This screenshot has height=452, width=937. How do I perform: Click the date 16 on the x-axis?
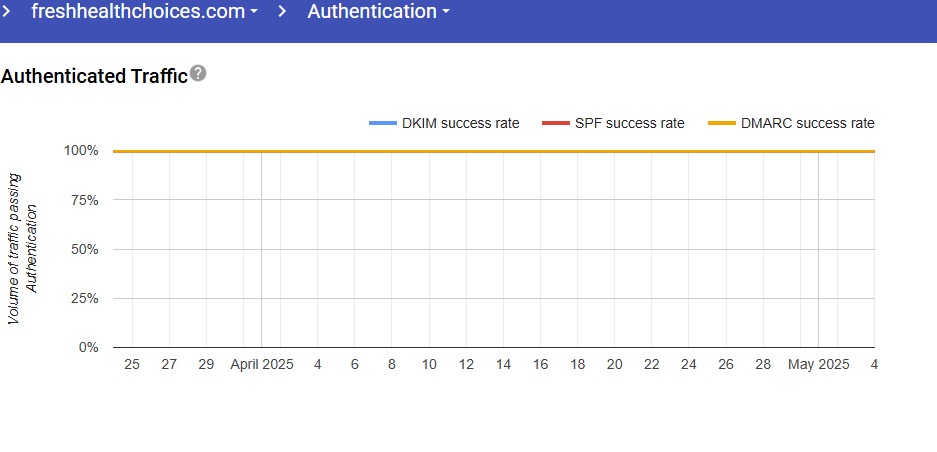click(x=540, y=365)
